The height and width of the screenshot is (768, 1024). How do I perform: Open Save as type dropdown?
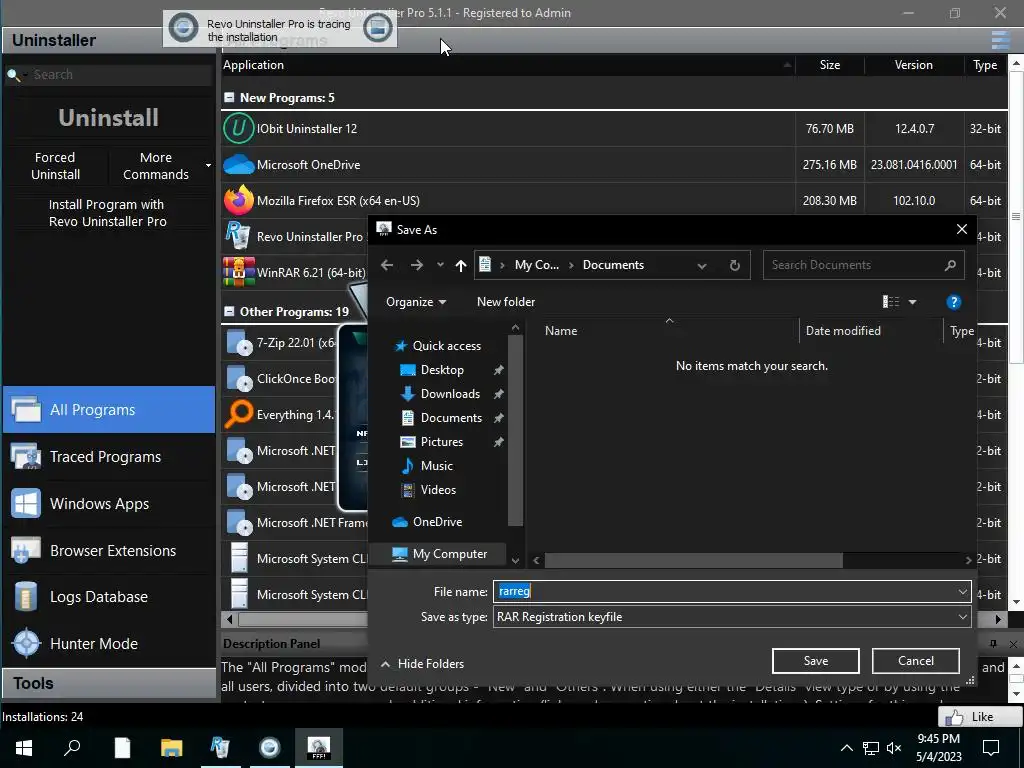coord(962,616)
